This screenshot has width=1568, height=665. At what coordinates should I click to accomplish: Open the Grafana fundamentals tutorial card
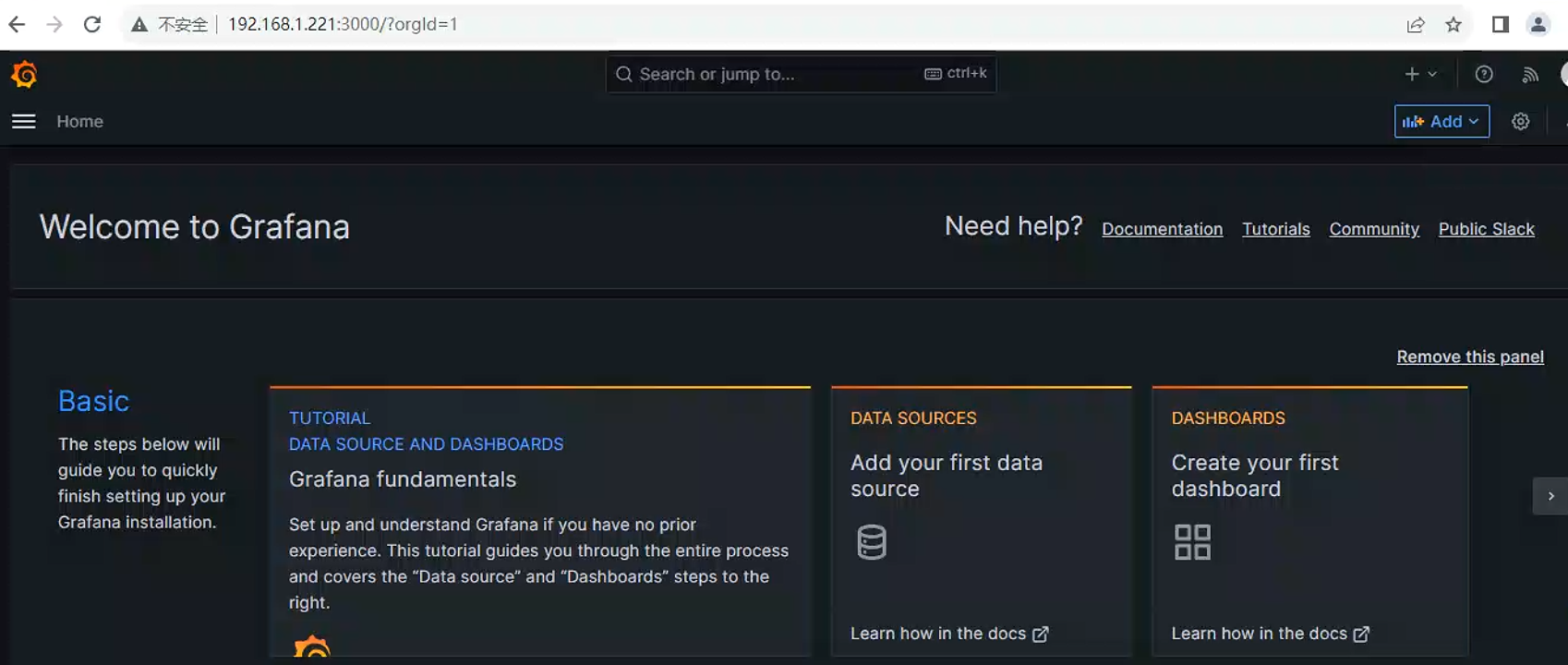click(540, 522)
